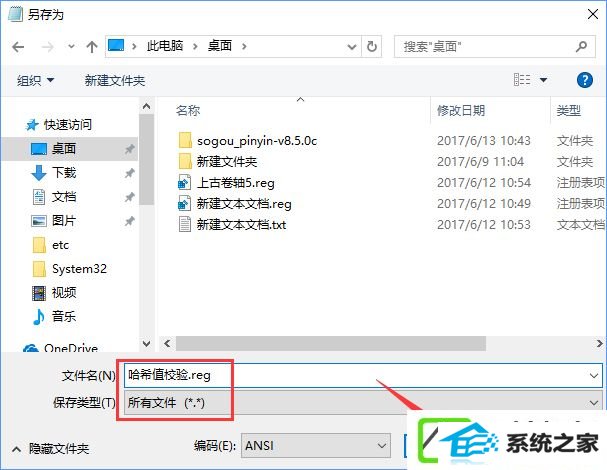Select the 新建文本文档.txt file
This screenshot has width=607, height=470.
pos(241,224)
